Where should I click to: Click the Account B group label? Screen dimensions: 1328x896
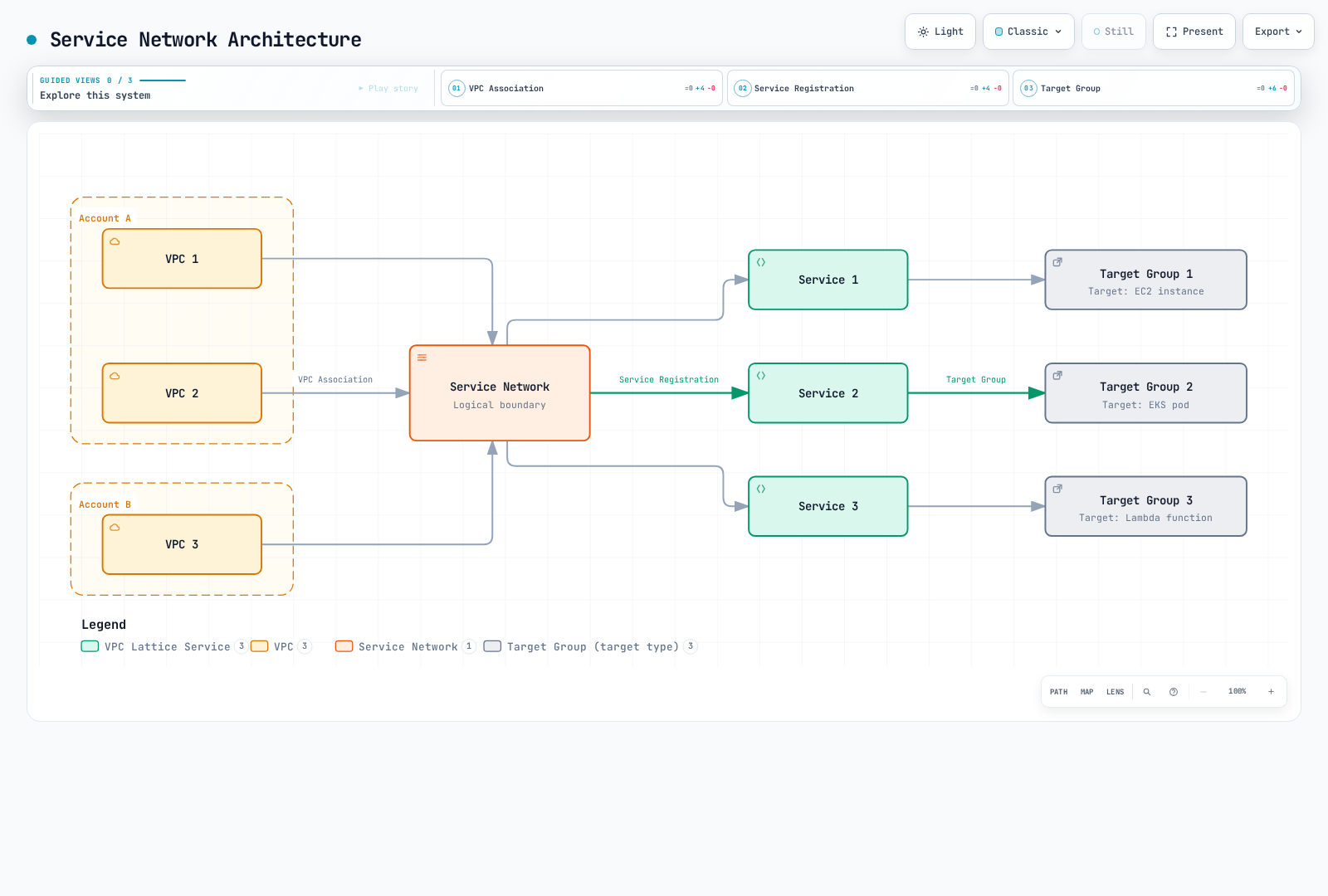105,504
